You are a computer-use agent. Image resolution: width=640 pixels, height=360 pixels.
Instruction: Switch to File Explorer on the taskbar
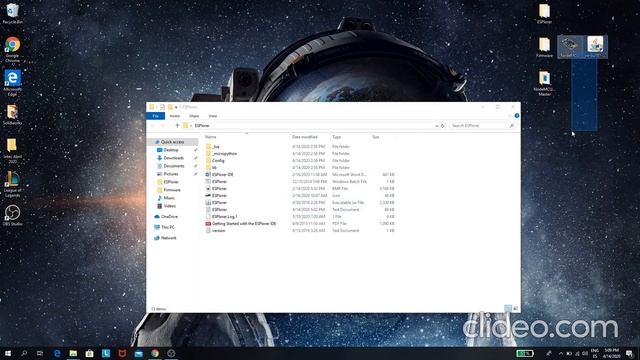click(x=73, y=353)
